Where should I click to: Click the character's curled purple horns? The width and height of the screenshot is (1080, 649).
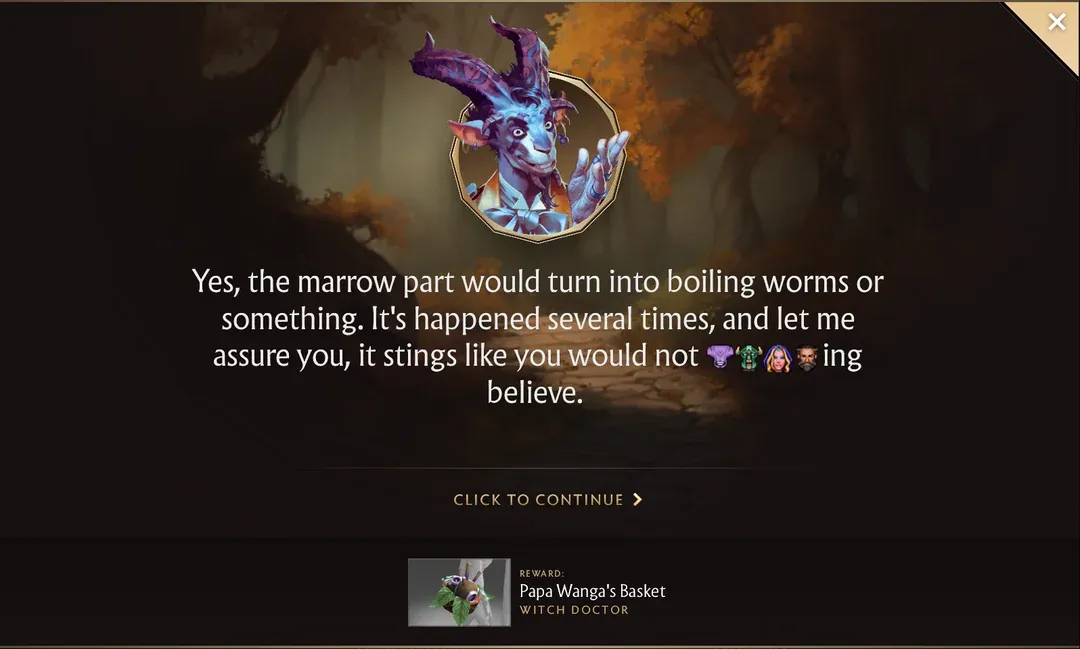474,64
